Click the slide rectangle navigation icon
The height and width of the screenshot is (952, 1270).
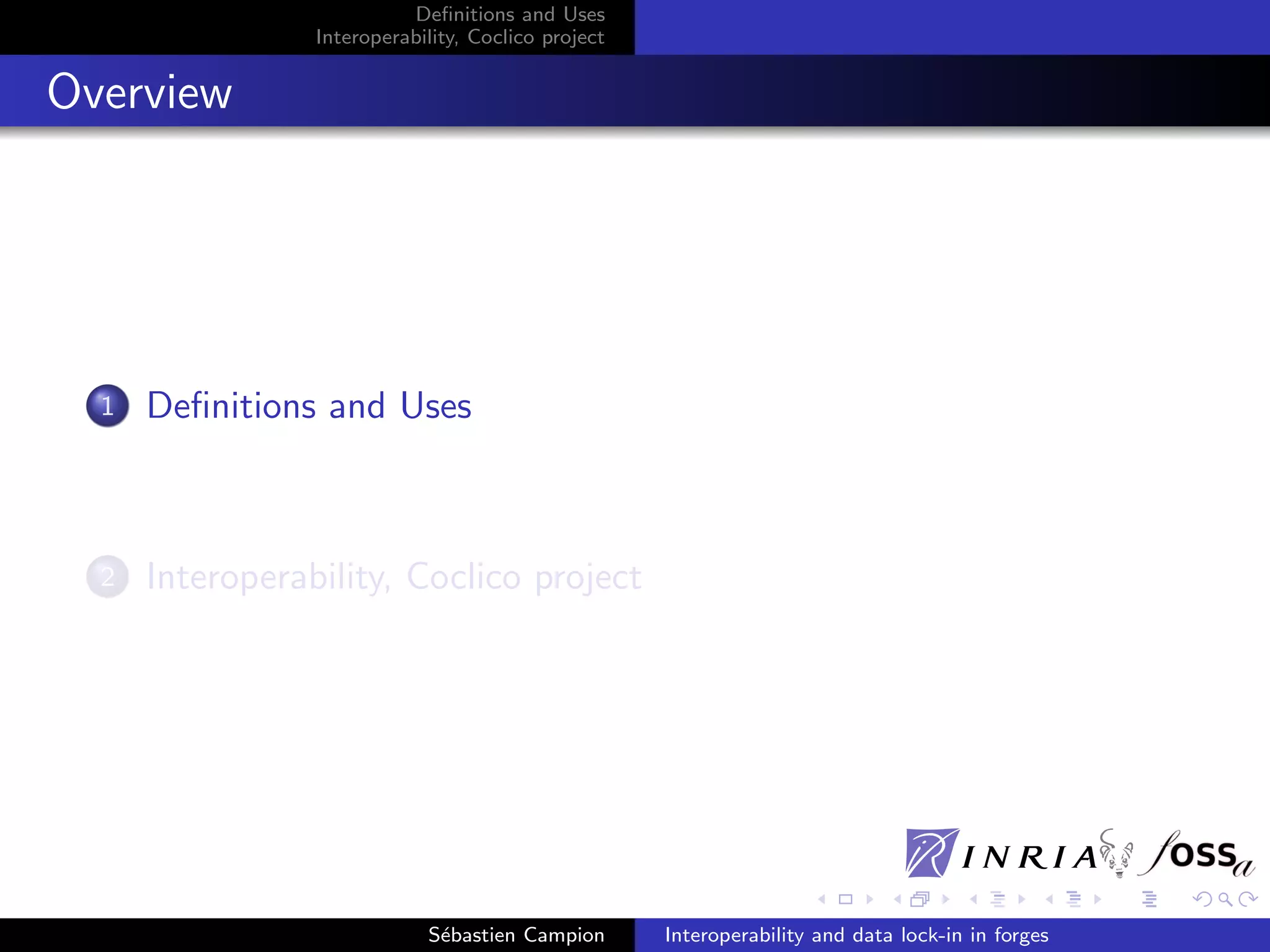(x=845, y=899)
